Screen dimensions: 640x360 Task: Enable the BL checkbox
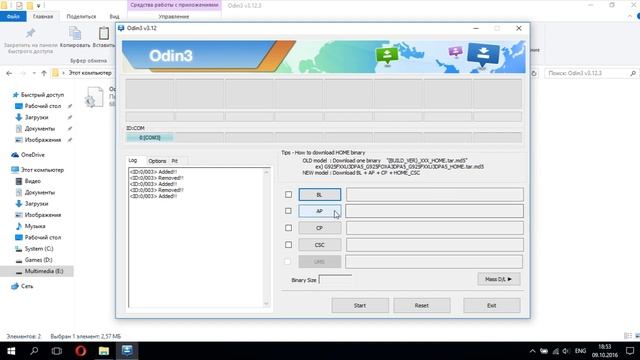[x=289, y=195]
